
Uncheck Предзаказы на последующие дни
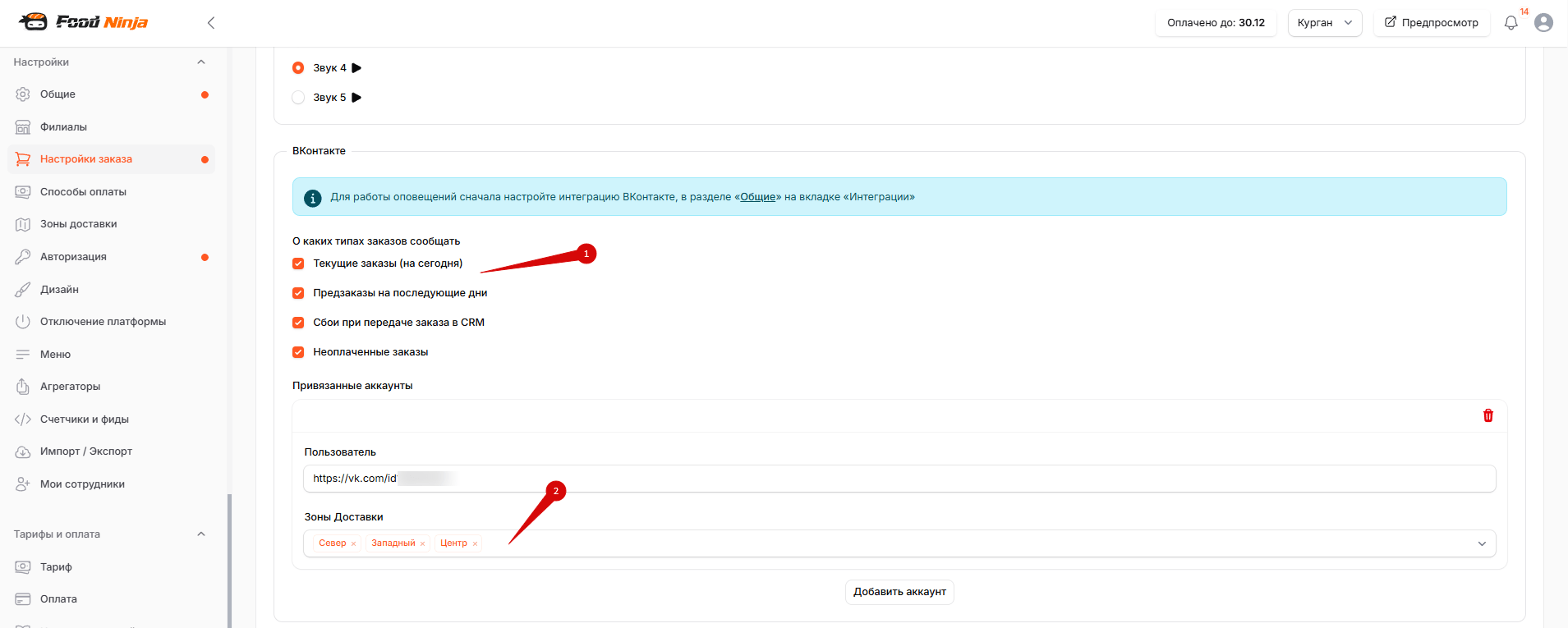[298, 293]
